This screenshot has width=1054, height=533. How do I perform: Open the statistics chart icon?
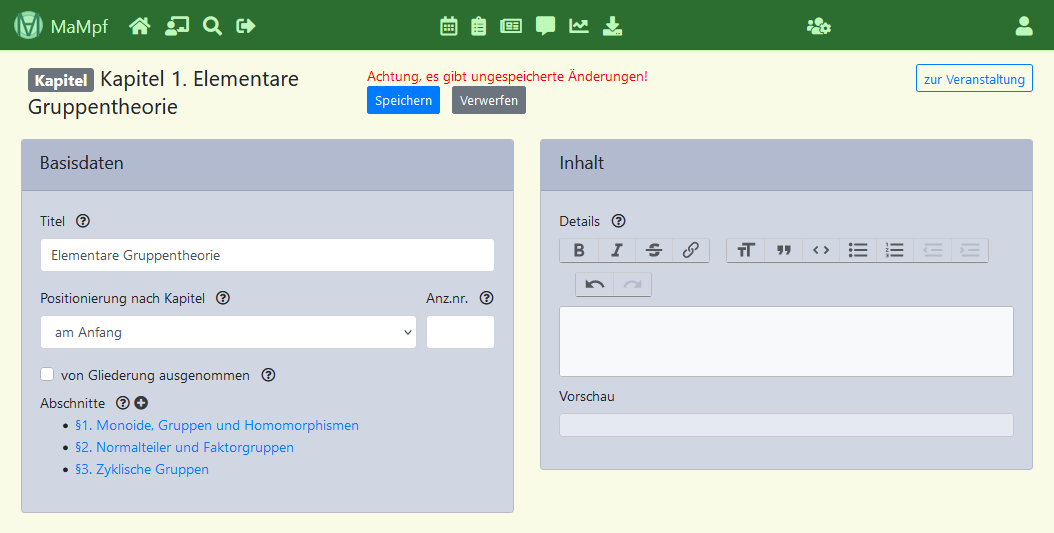click(579, 26)
